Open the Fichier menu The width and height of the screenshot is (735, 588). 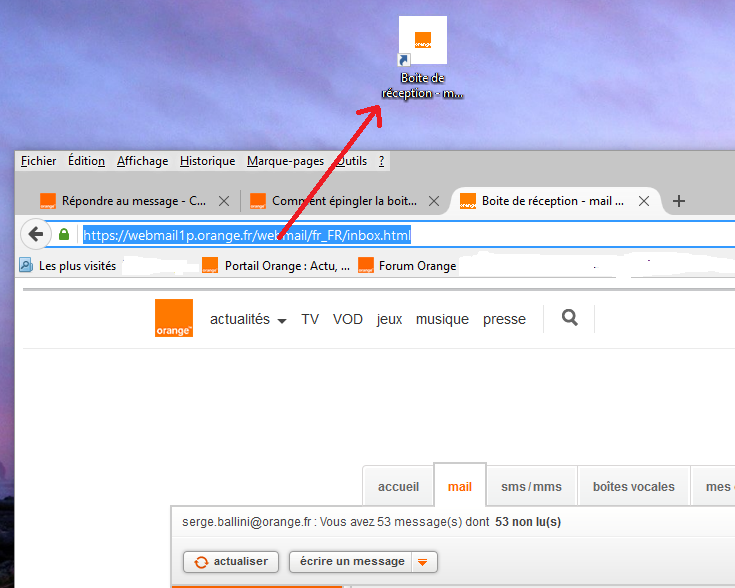tap(38, 161)
